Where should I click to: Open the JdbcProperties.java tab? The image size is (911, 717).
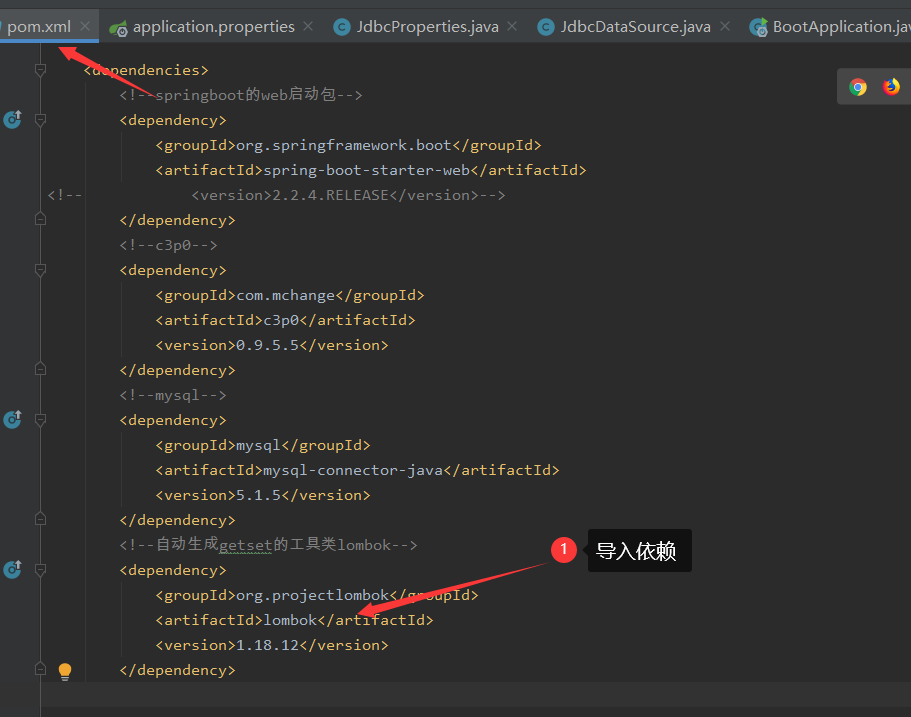click(427, 27)
